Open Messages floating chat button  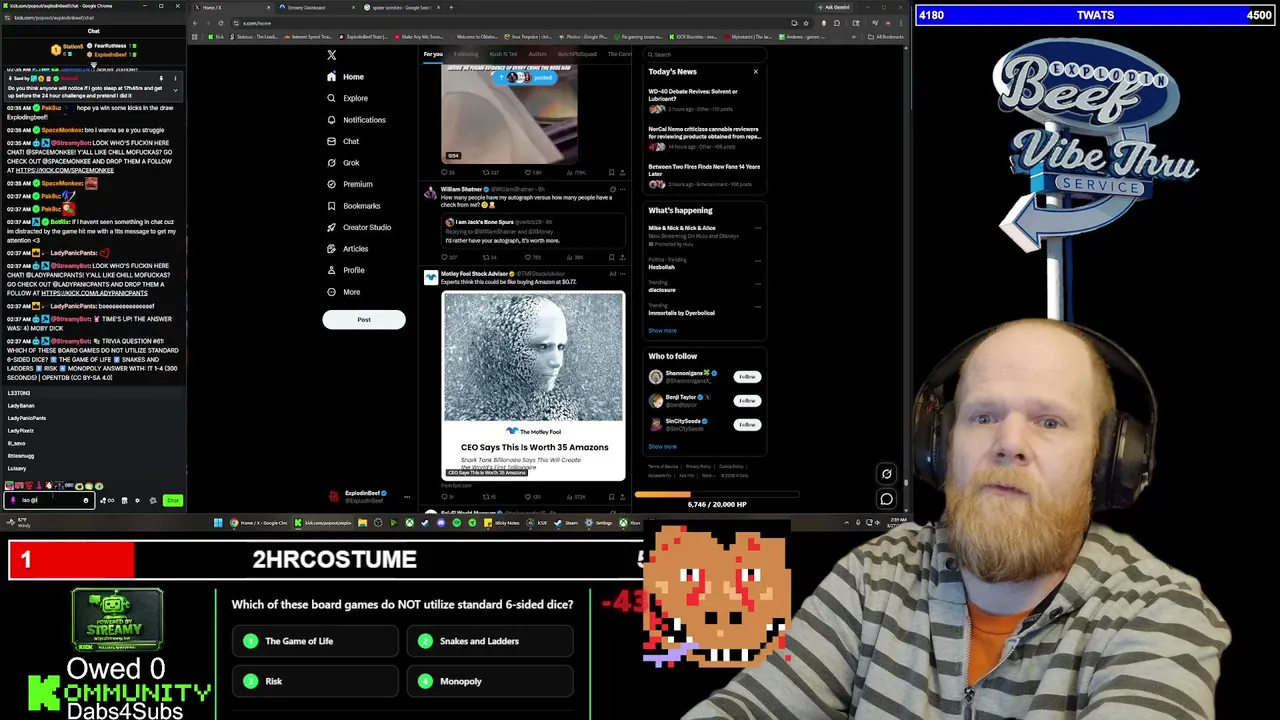[x=886, y=499]
